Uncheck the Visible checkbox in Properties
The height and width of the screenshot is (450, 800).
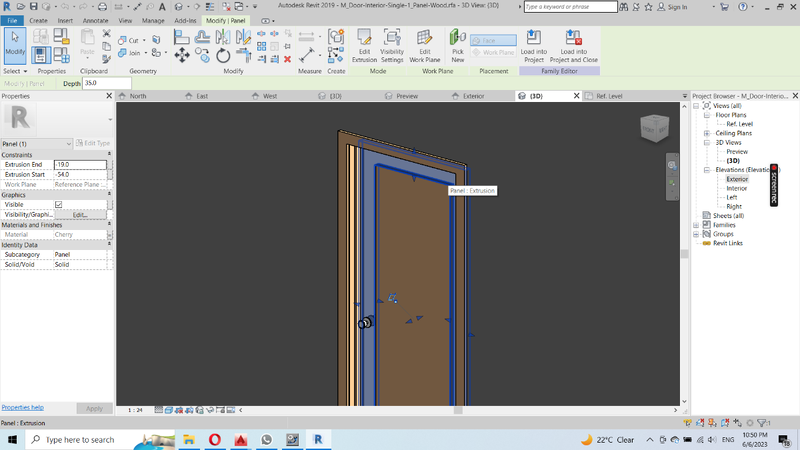[x=58, y=204]
